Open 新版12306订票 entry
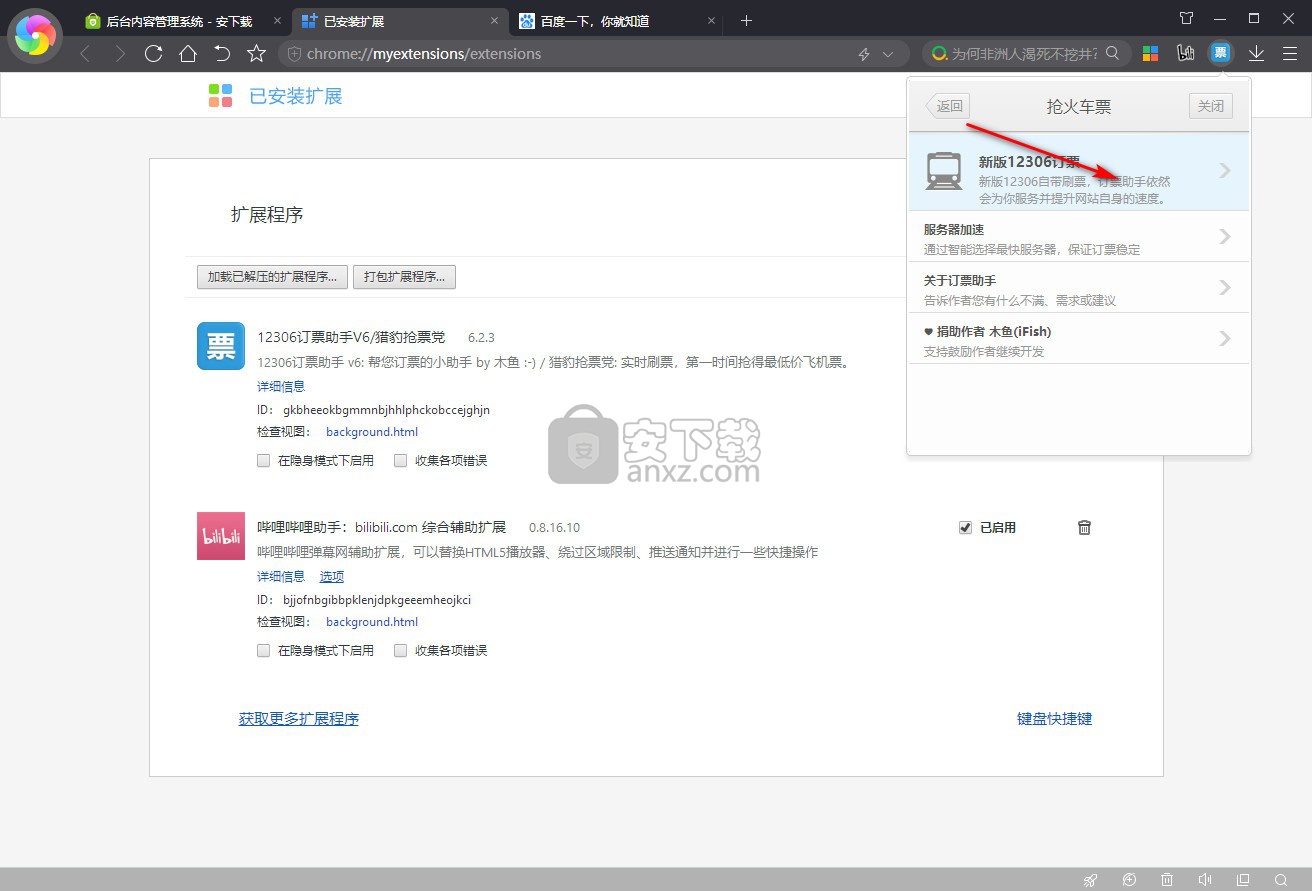Image resolution: width=1312 pixels, height=891 pixels. 1078,171
